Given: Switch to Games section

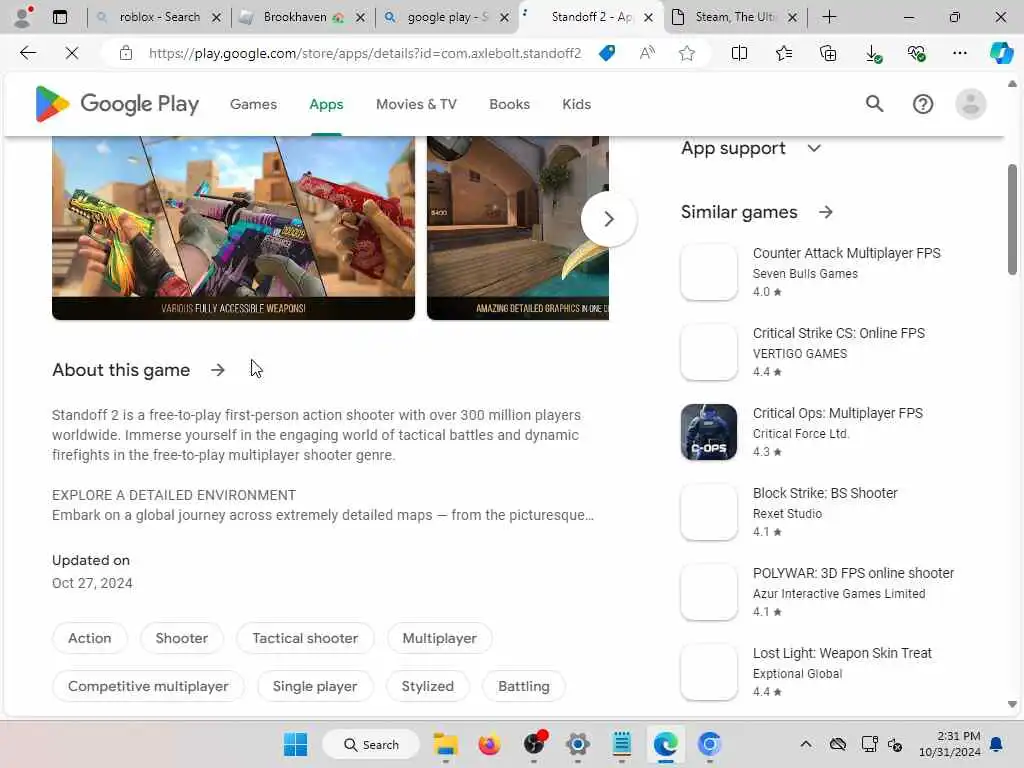Looking at the screenshot, I should pyautogui.click(x=253, y=104).
